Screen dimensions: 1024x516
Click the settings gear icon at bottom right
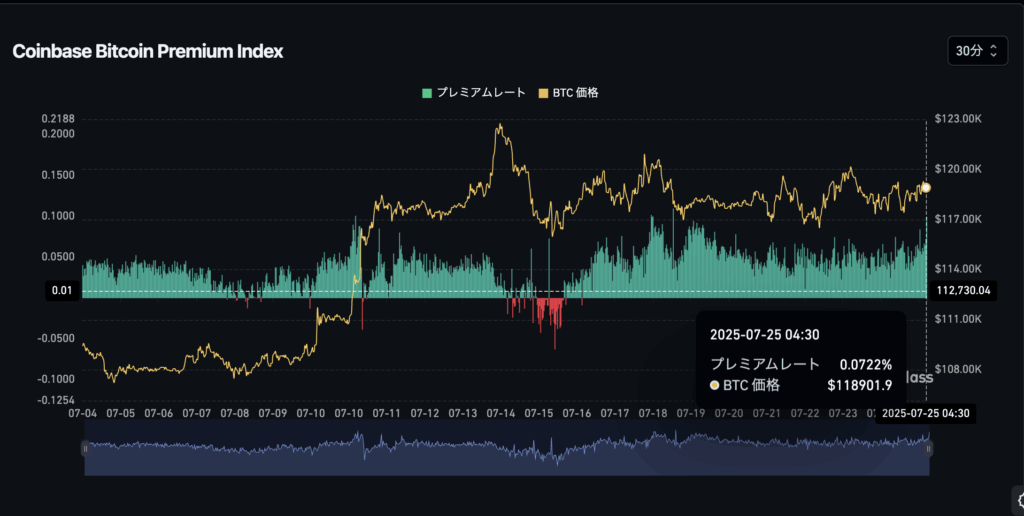(x=1019, y=500)
